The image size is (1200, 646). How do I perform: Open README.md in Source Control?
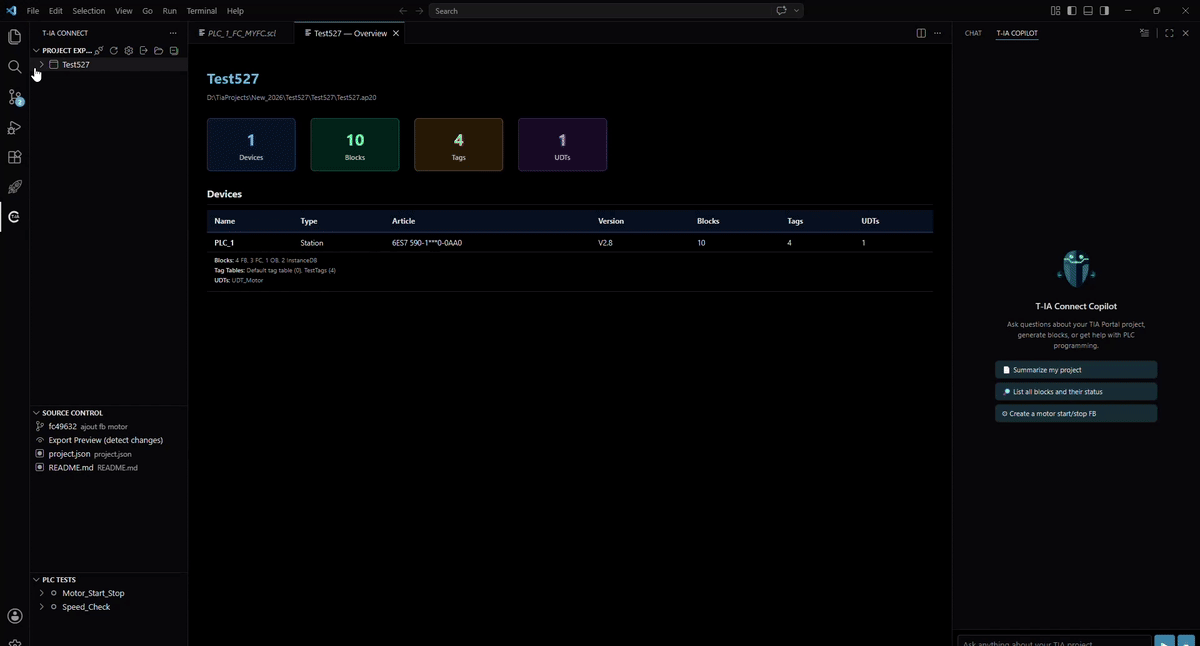pyautogui.click(x=108, y=468)
